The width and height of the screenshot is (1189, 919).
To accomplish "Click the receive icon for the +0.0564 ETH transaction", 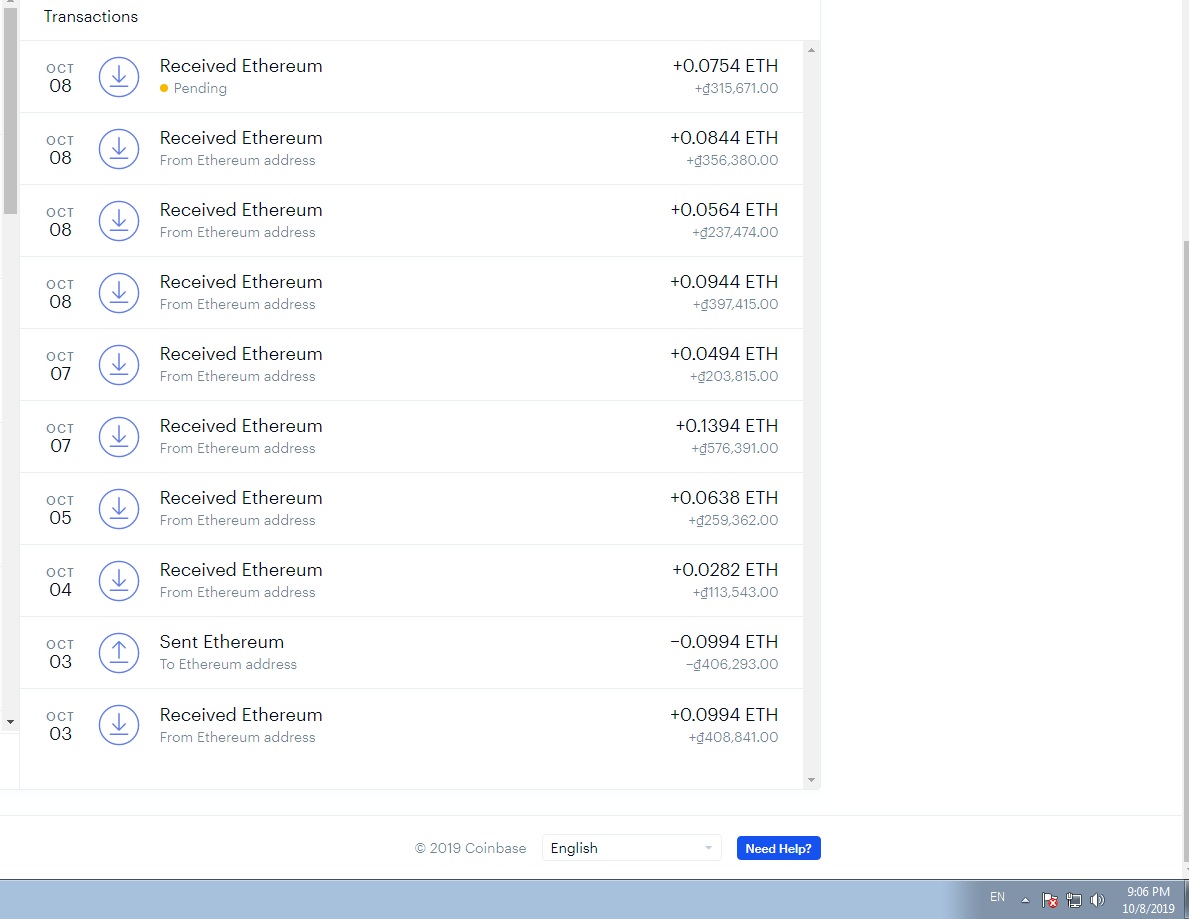I will pyautogui.click(x=119, y=221).
